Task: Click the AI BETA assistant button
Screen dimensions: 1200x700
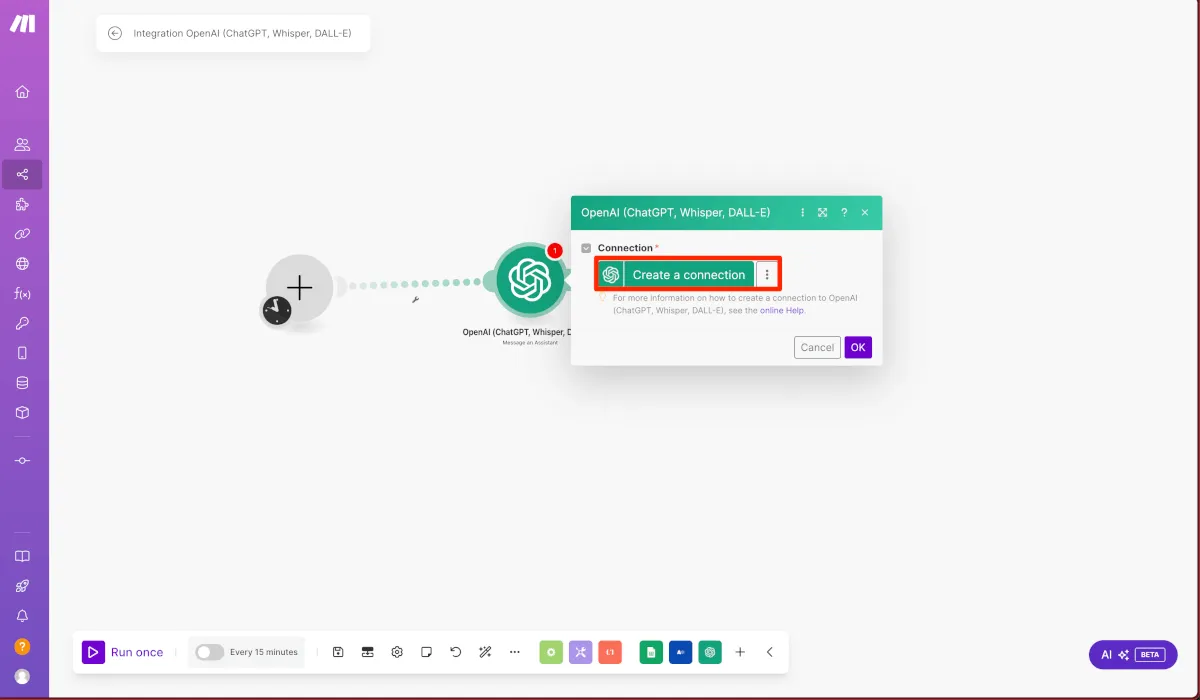Action: (1133, 655)
